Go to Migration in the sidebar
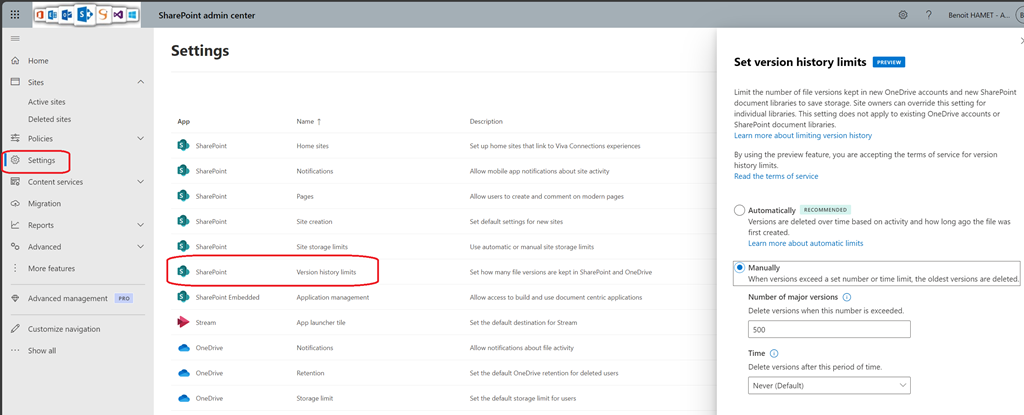Image resolution: width=1024 pixels, height=415 pixels. pos(44,203)
